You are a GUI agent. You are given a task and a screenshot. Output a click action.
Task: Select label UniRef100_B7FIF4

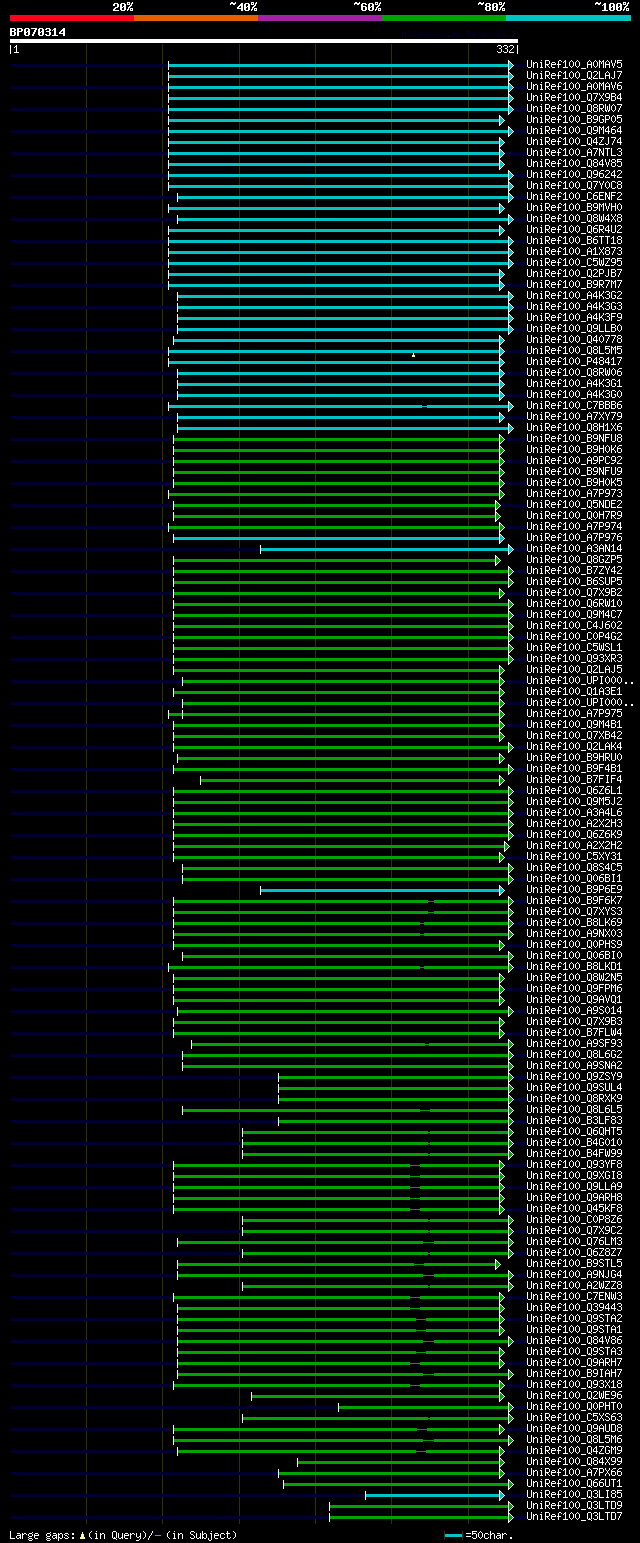pyautogui.click(x=574, y=779)
